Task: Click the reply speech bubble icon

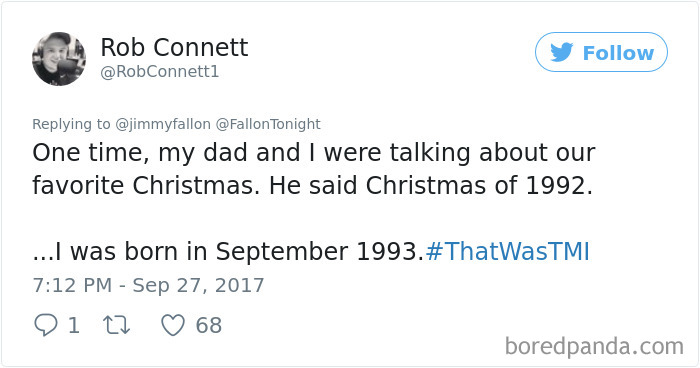Action: click(46, 325)
